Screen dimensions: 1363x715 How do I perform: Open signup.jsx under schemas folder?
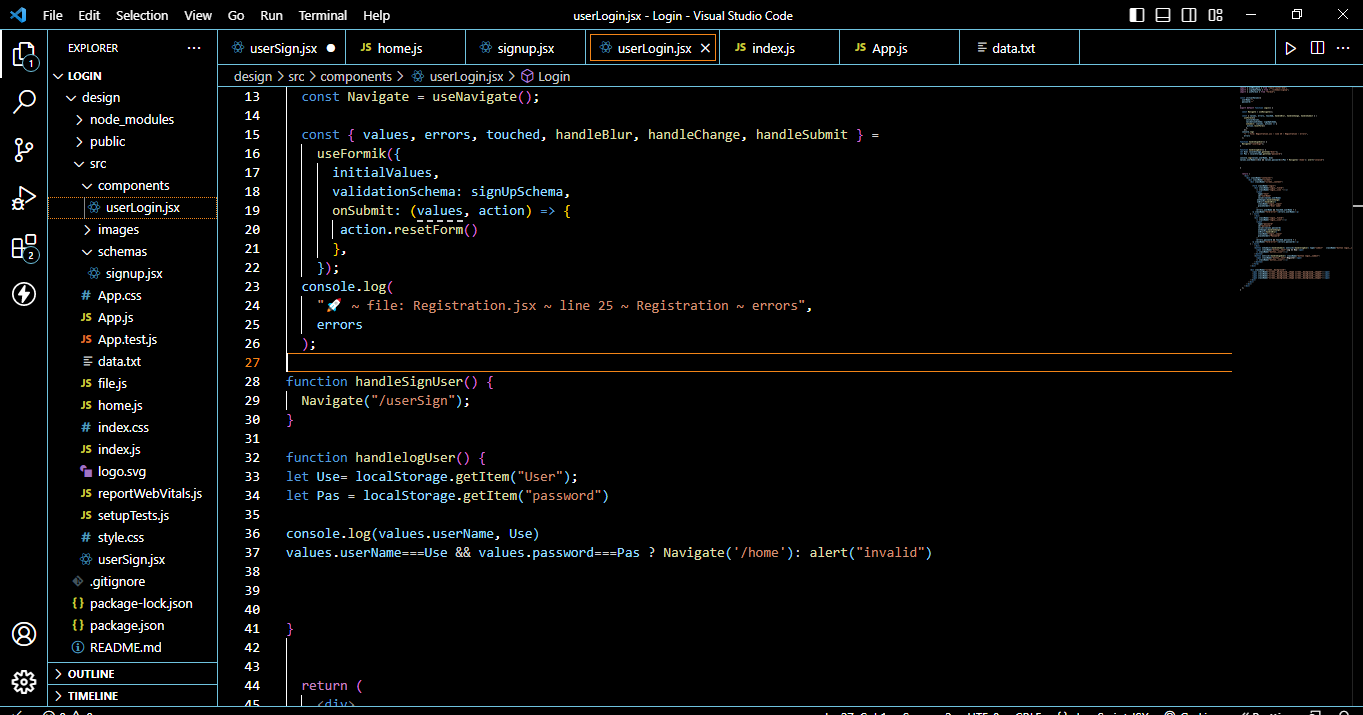point(132,273)
